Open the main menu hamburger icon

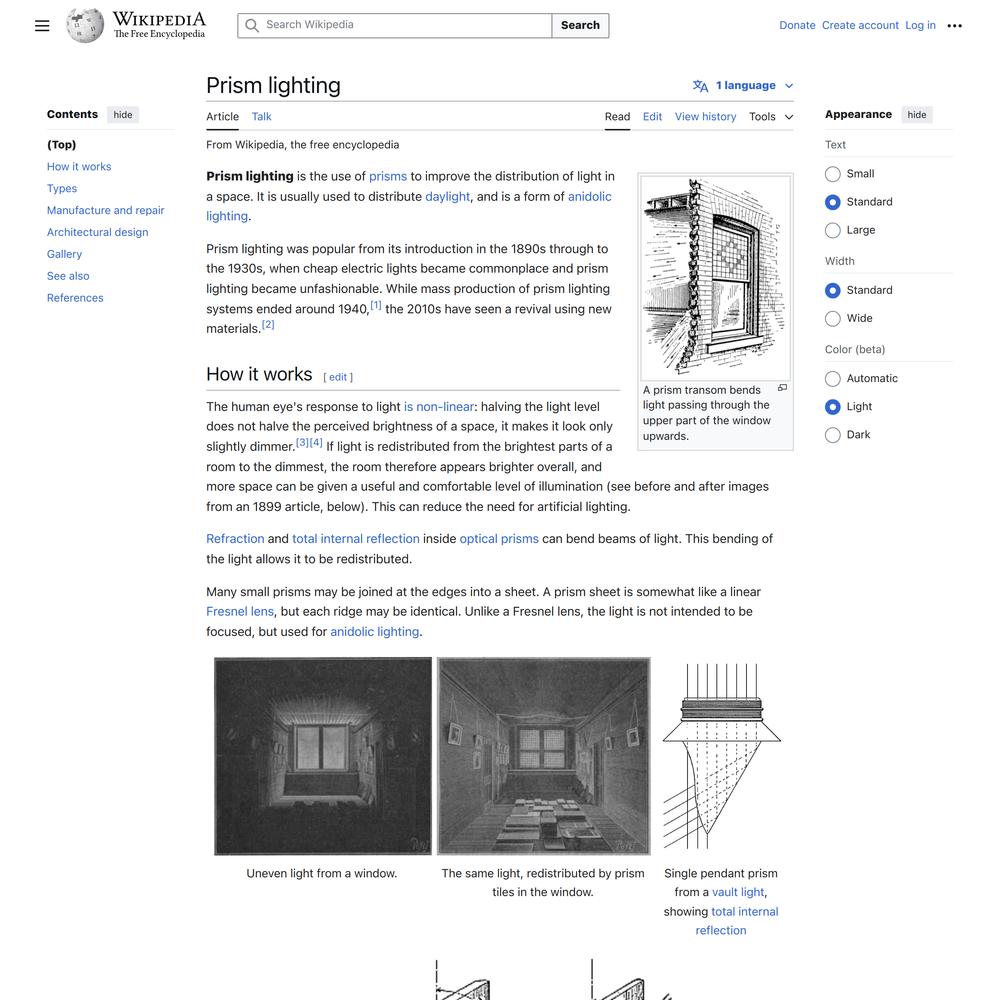42,26
